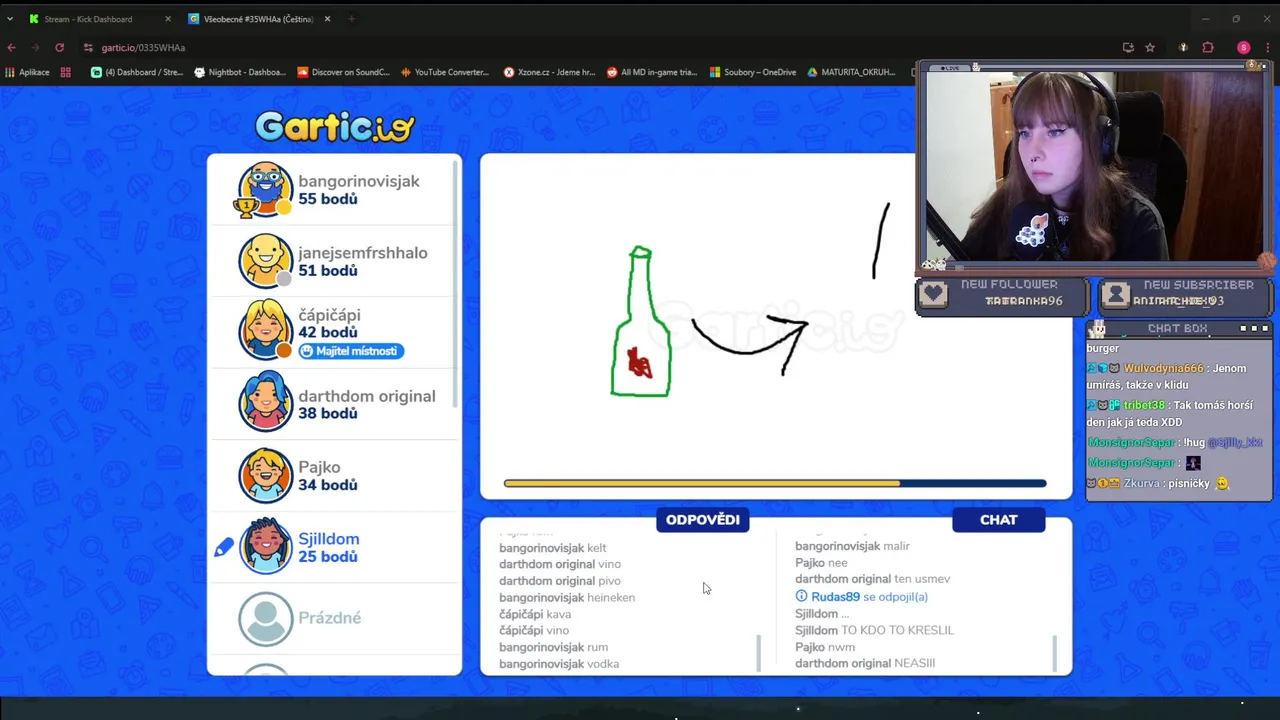The height and width of the screenshot is (720, 1280).
Task: Close the Stream - Kick Dashboard tab
Action: click(167, 19)
